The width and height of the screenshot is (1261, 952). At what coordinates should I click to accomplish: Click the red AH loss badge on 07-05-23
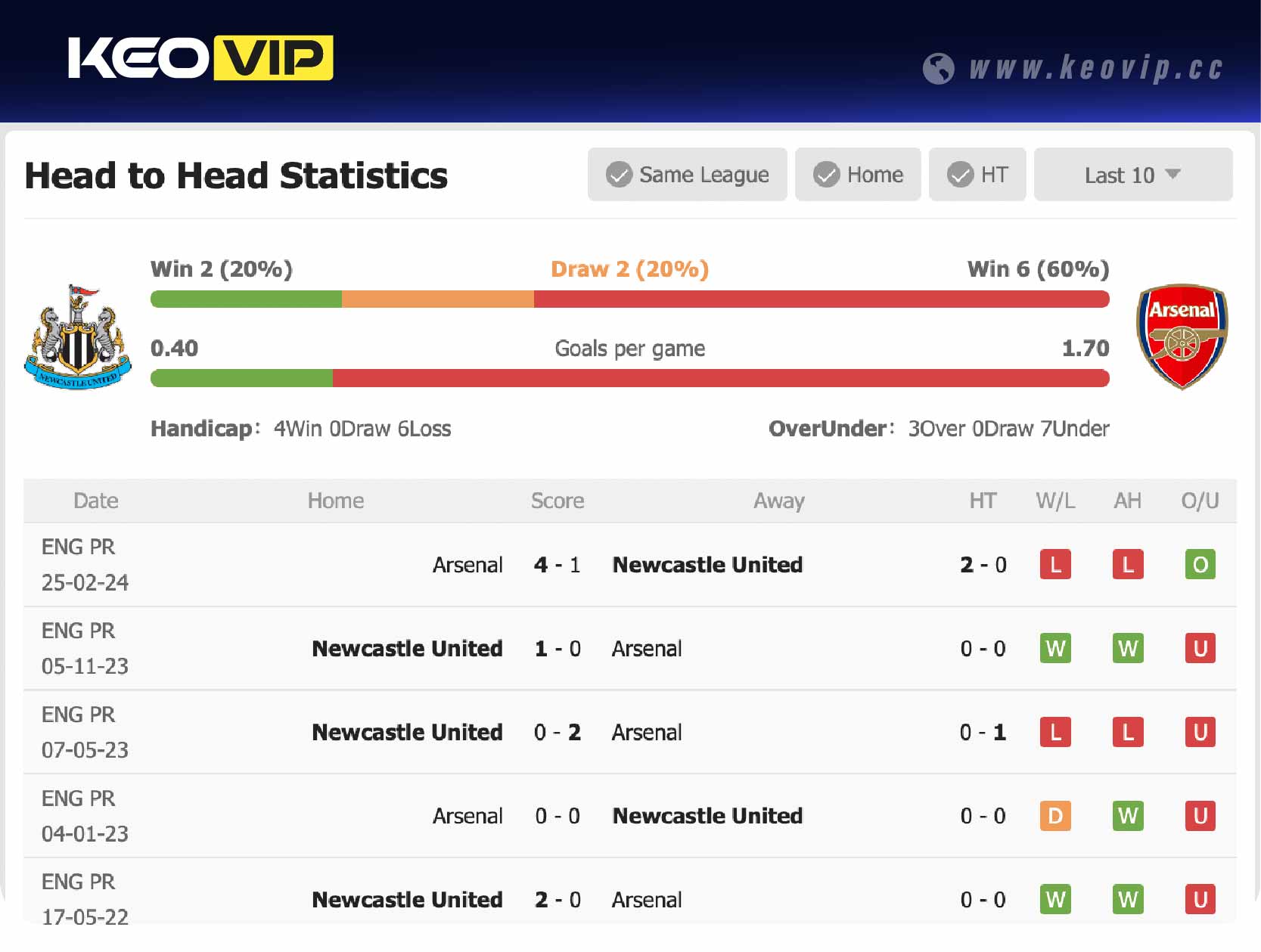pyautogui.click(x=1127, y=732)
